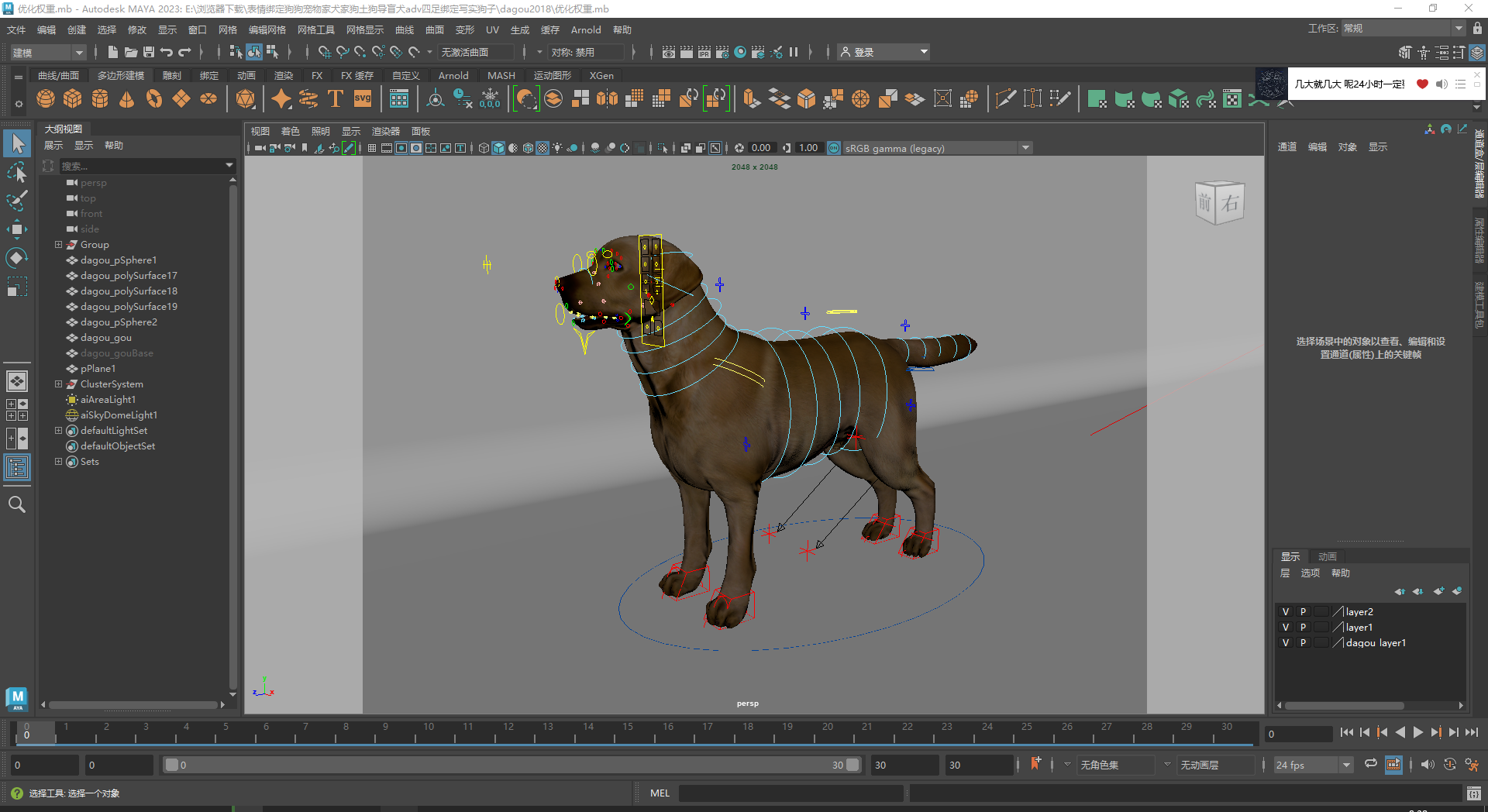Click the polygon cone shelf icon
This screenshot has height=812, width=1488.
(x=127, y=98)
